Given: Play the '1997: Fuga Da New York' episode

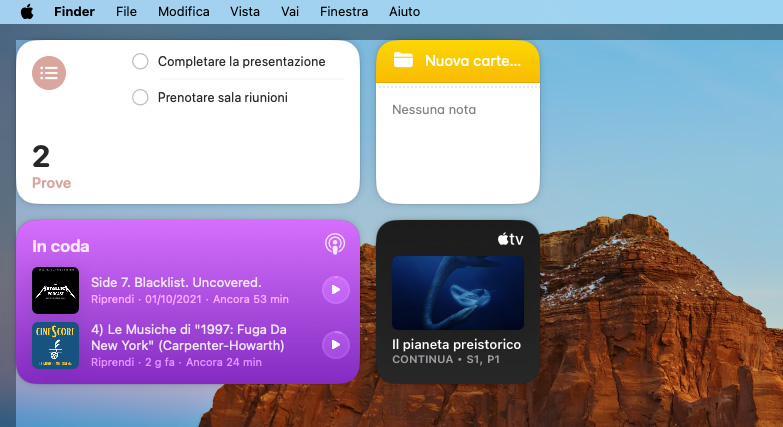Looking at the screenshot, I should tap(336, 345).
